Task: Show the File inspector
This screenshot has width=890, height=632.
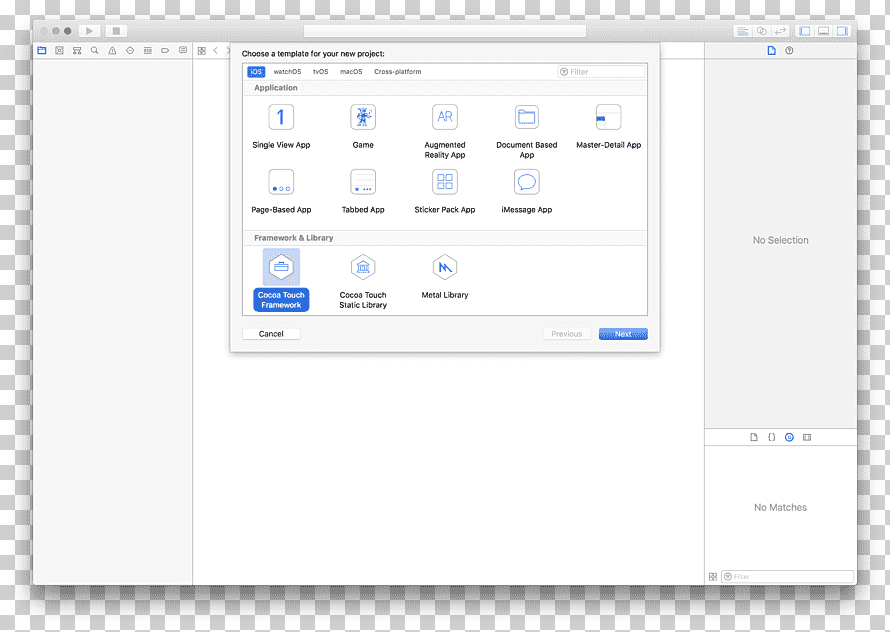Action: pos(771,51)
